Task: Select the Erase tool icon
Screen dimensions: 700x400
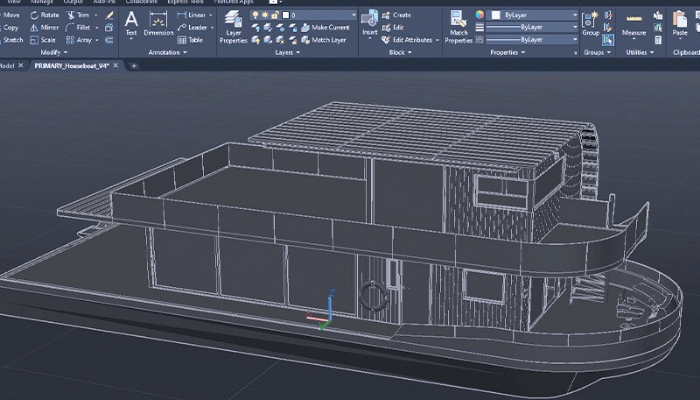Action: (x=109, y=15)
